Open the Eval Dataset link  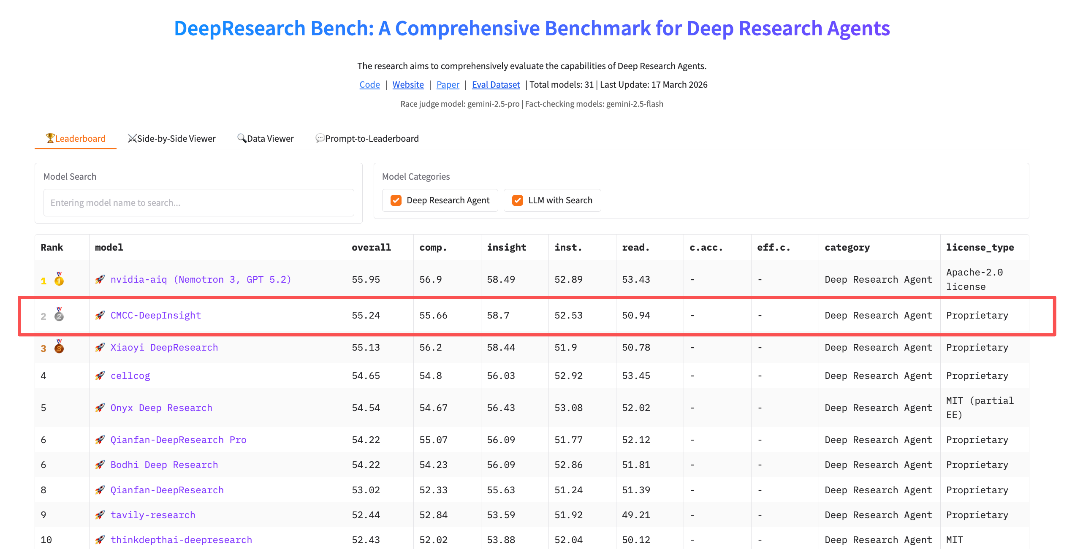496,85
